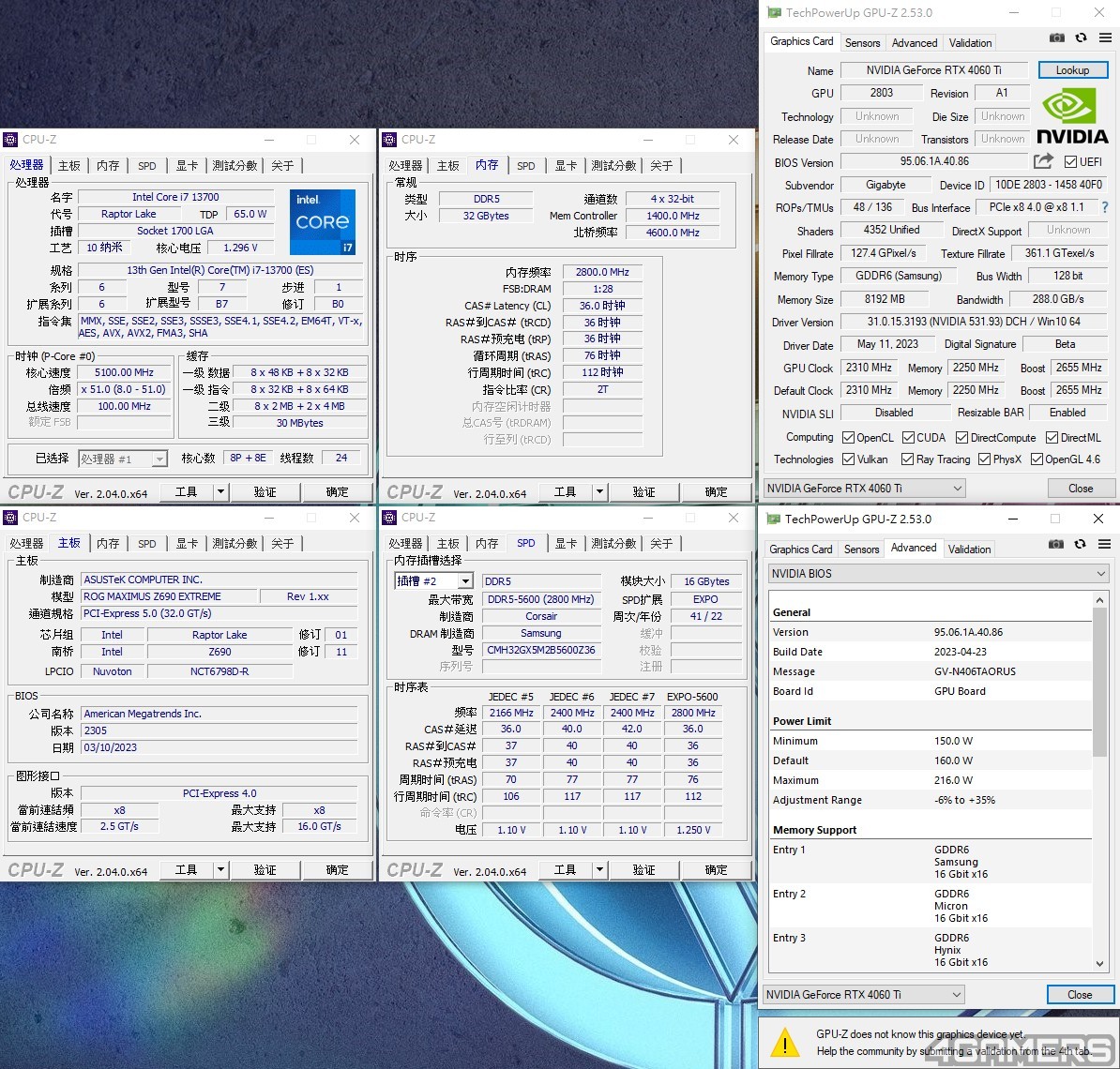Screen dimensions: 1120x1069
Task: Click 工具 button in CPU-Z SPD window
Action: (565, 869)
